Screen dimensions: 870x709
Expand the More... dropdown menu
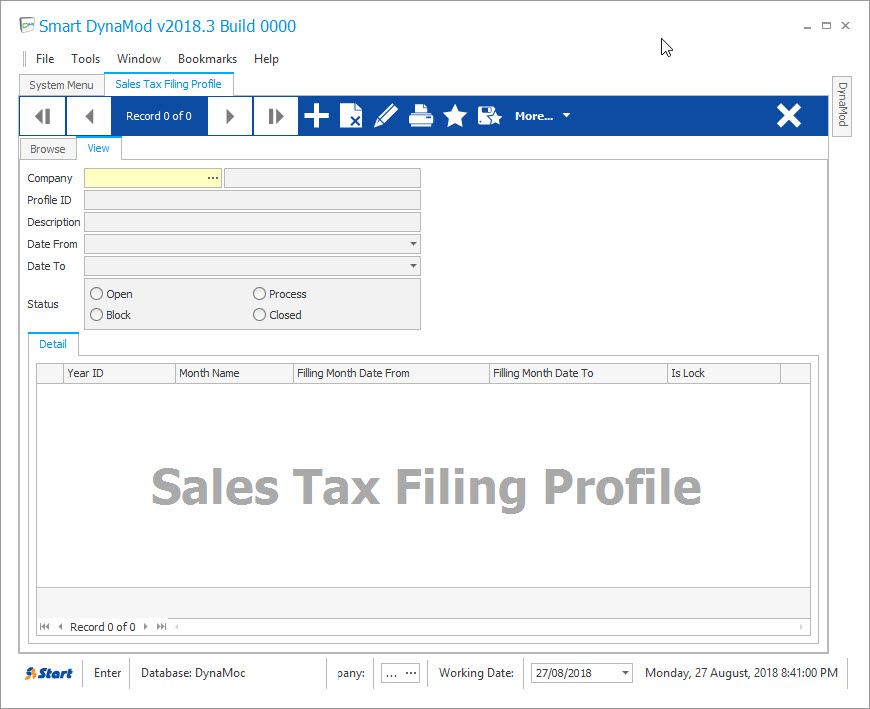pyautogui.click(x=542, y=116)
